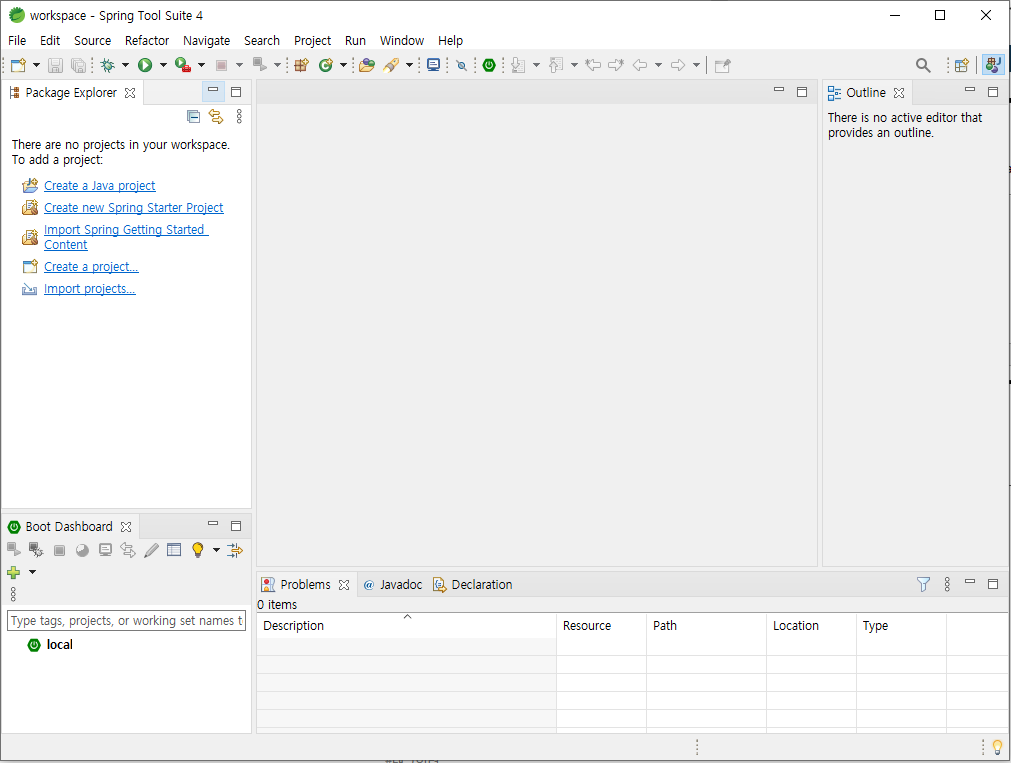Click Last Edit Location arrow icon
This screenshot has width=1011, height=763.
coord(593,64)
